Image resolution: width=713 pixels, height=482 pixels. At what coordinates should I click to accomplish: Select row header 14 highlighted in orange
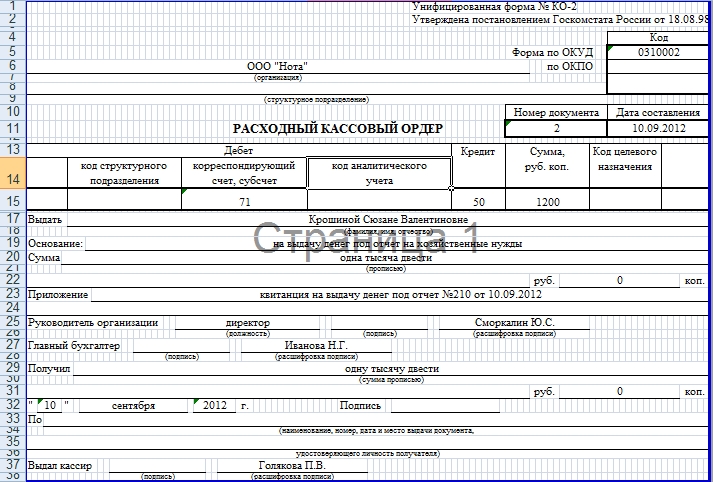pos(13,173)
